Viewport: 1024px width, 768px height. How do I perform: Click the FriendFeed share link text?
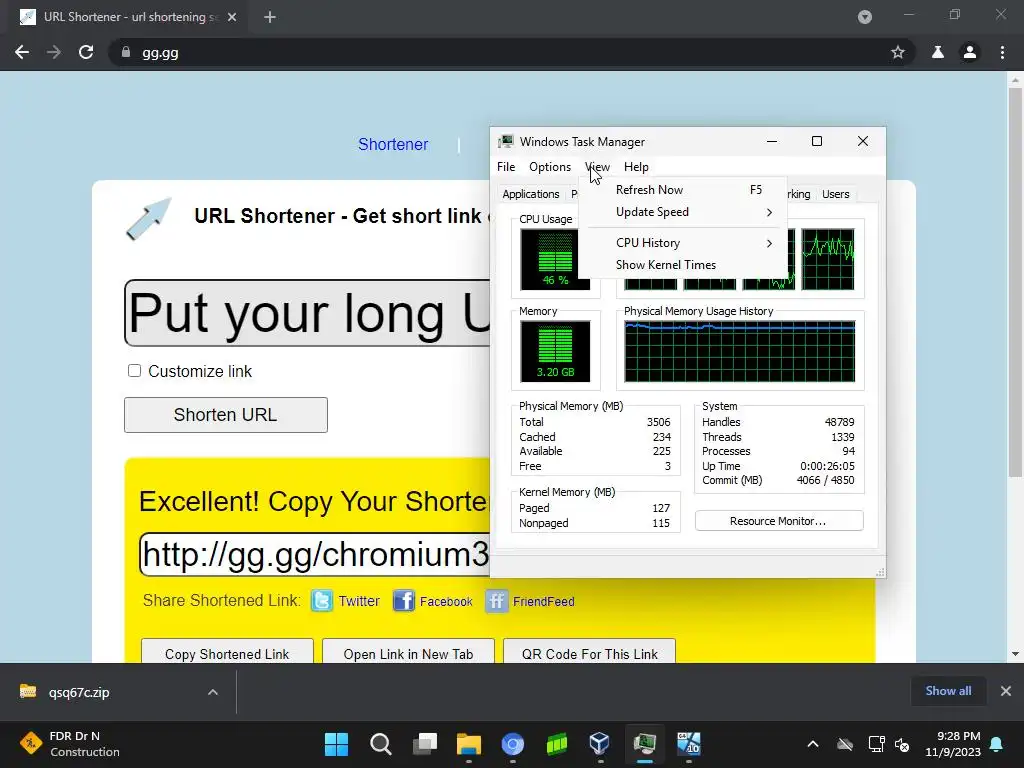pyautogui.click(x=543, y=601)
